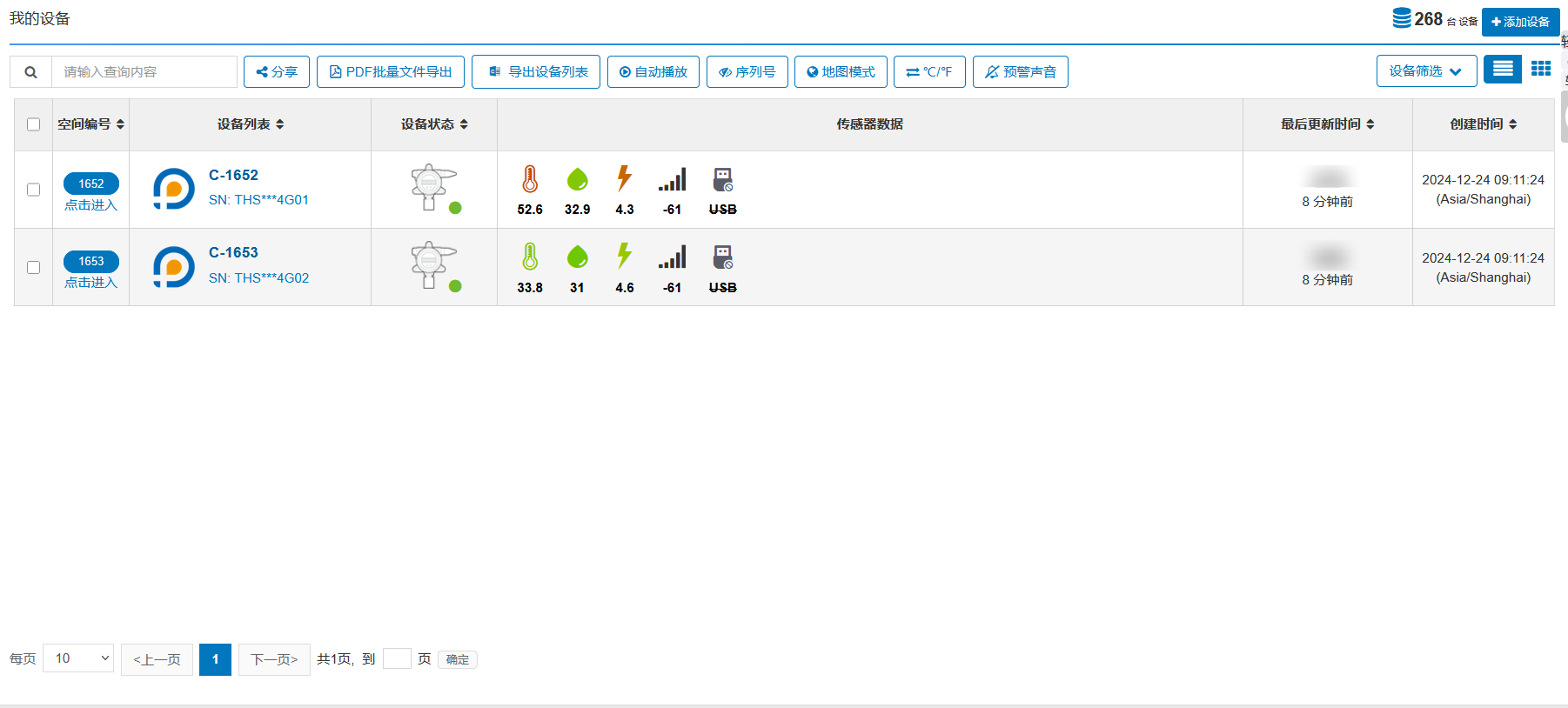Tick the checkbox for device C-1652
The image size is (1568, 708).
pos(34,190)
